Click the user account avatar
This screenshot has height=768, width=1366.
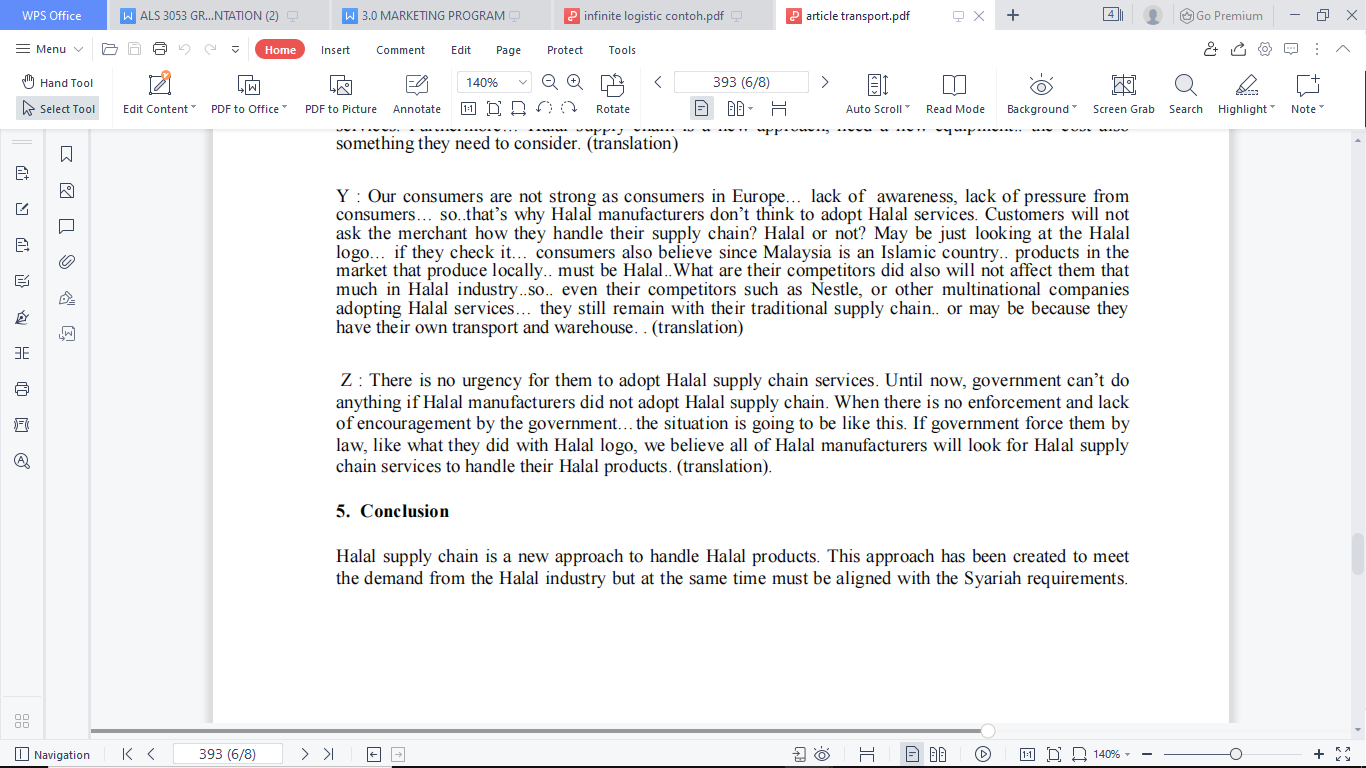tap(1153, 15)
